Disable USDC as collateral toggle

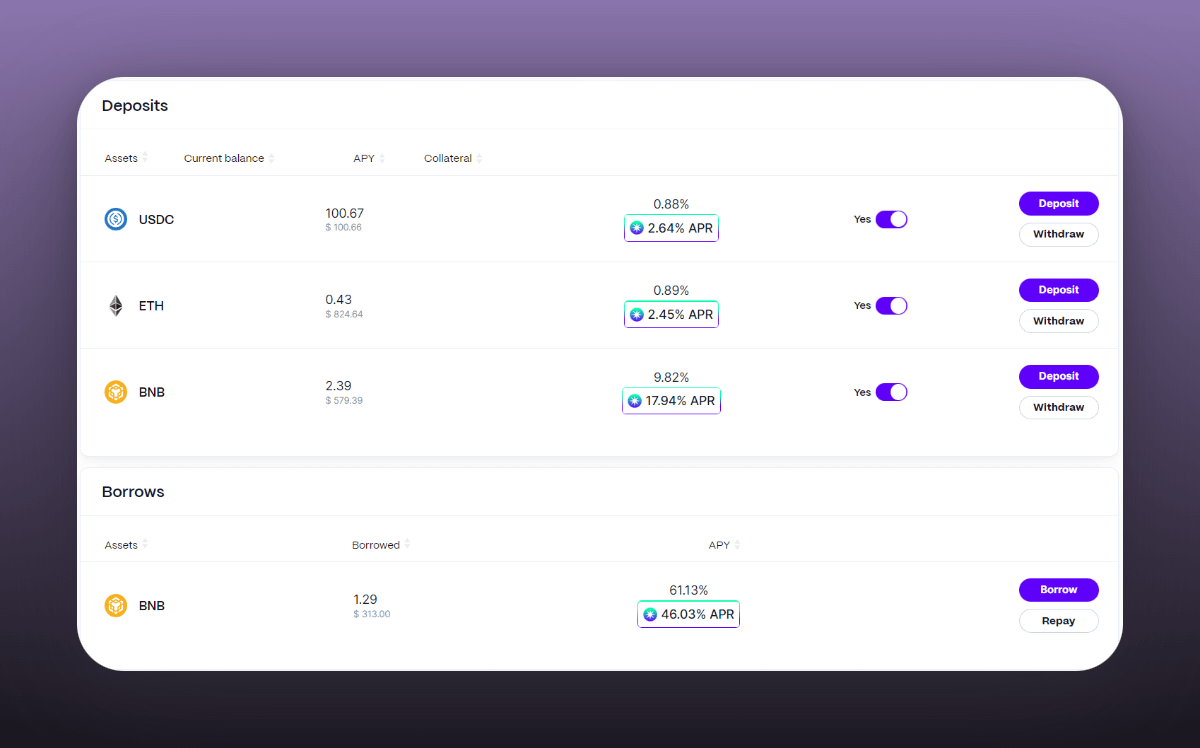pos(891,219)
